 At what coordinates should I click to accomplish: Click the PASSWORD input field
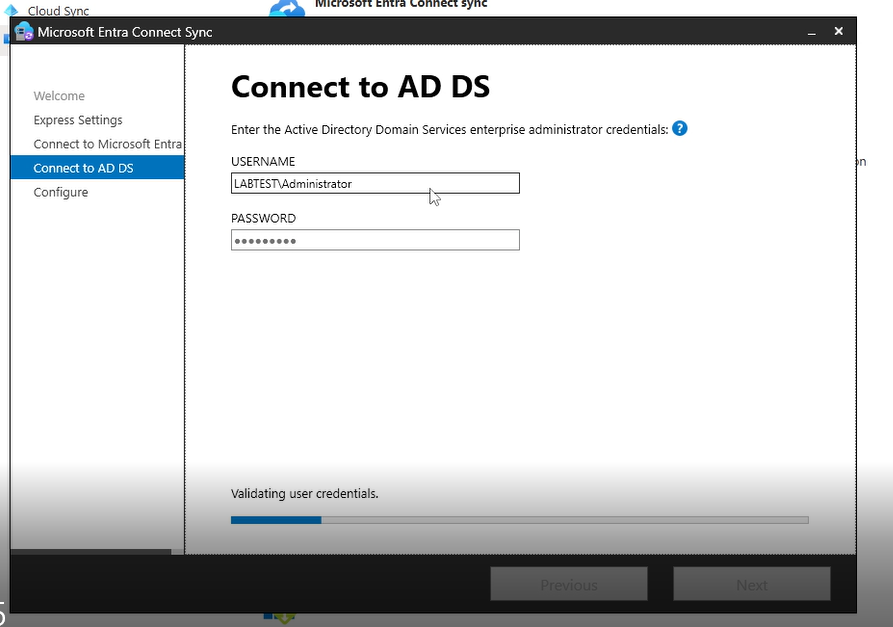[375, 240]
